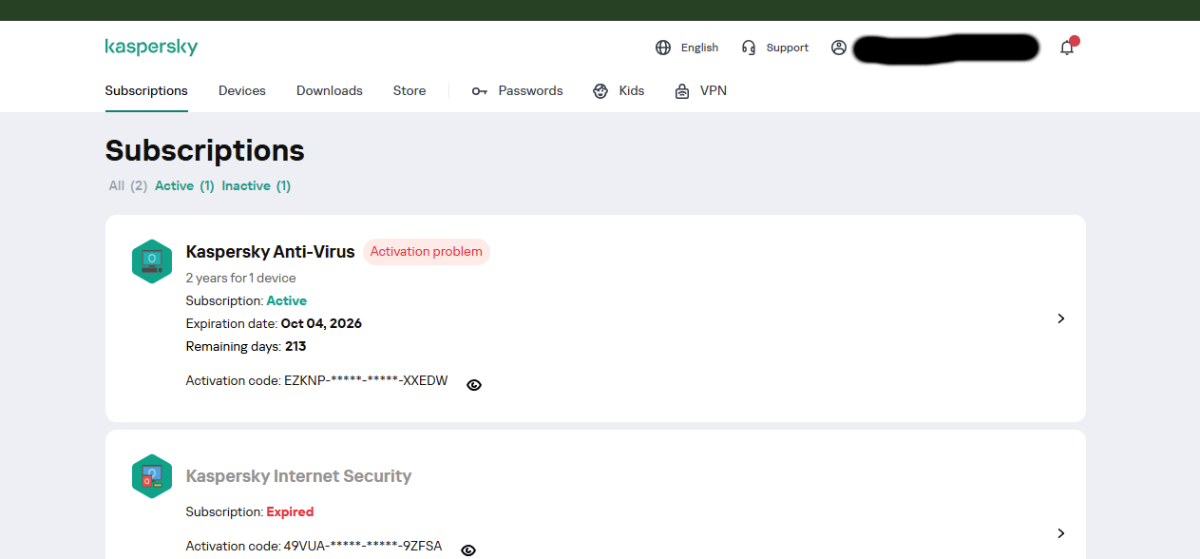Filter subscriptions by Active
The image size is (1200, 559).
pos(184,186)
